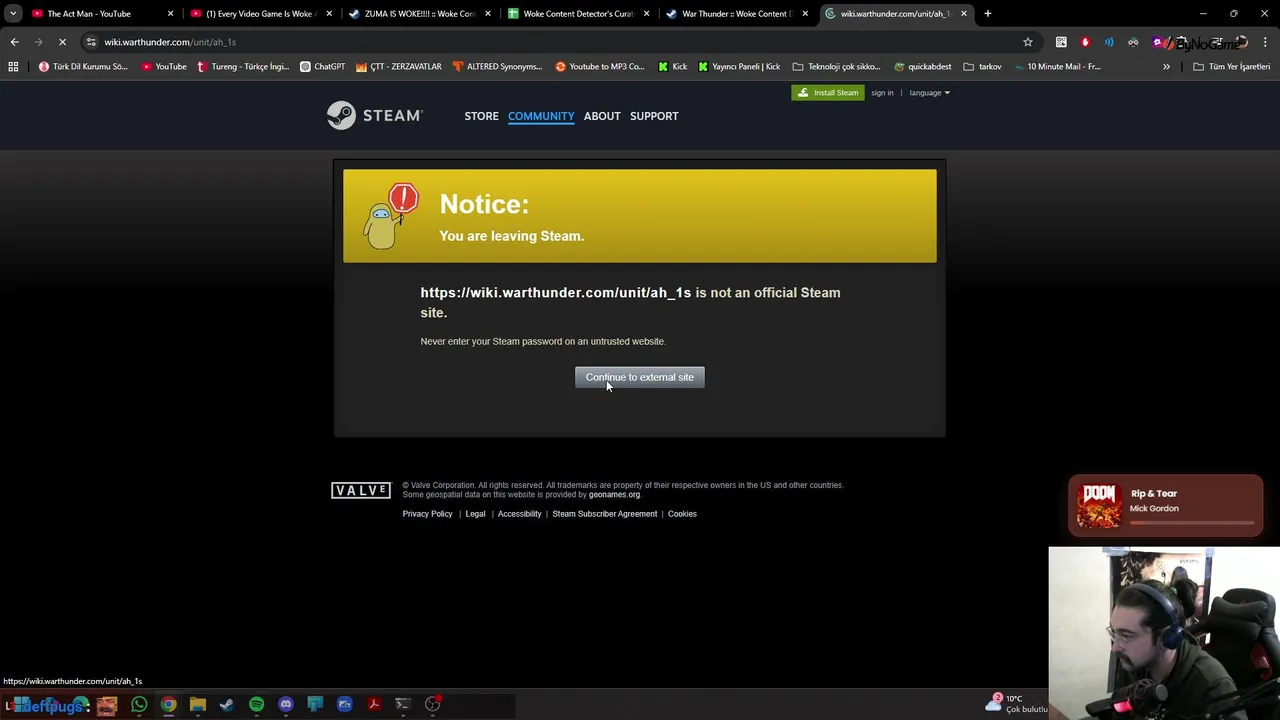The image size is (1280, 720).
Task: Expand the language dropdown
Action: [x=929, y=93]
